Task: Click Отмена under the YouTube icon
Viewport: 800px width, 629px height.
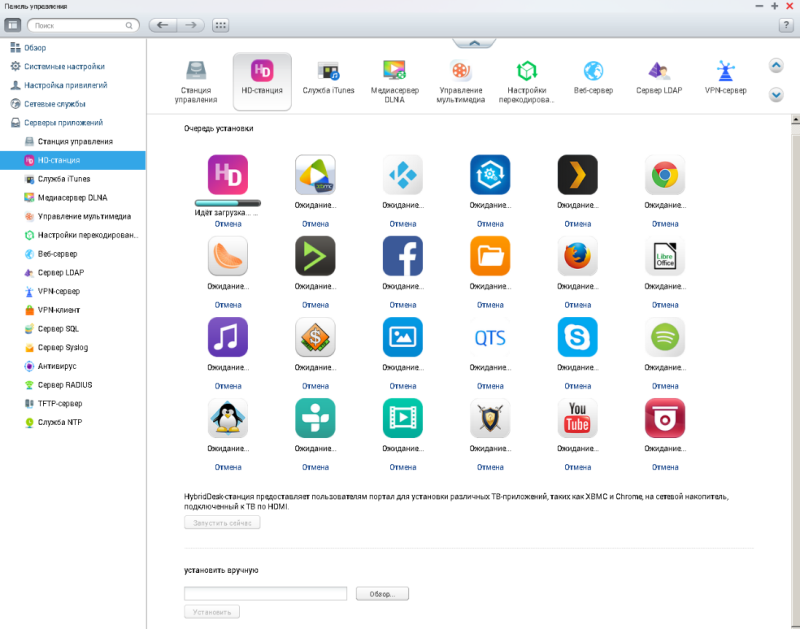Action: 578,467
